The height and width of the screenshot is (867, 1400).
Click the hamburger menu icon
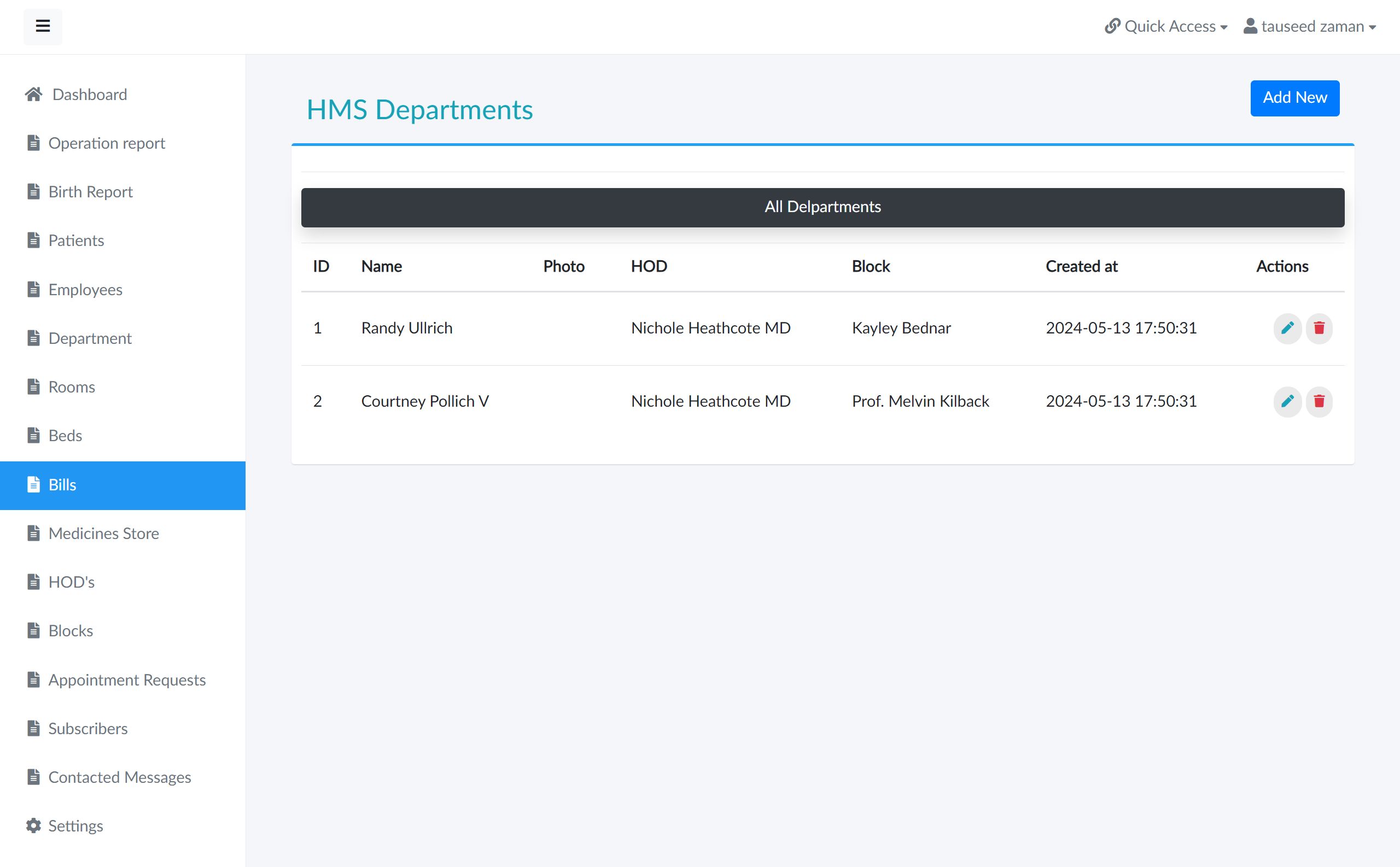pyautogui.click(x=43, y=26)
